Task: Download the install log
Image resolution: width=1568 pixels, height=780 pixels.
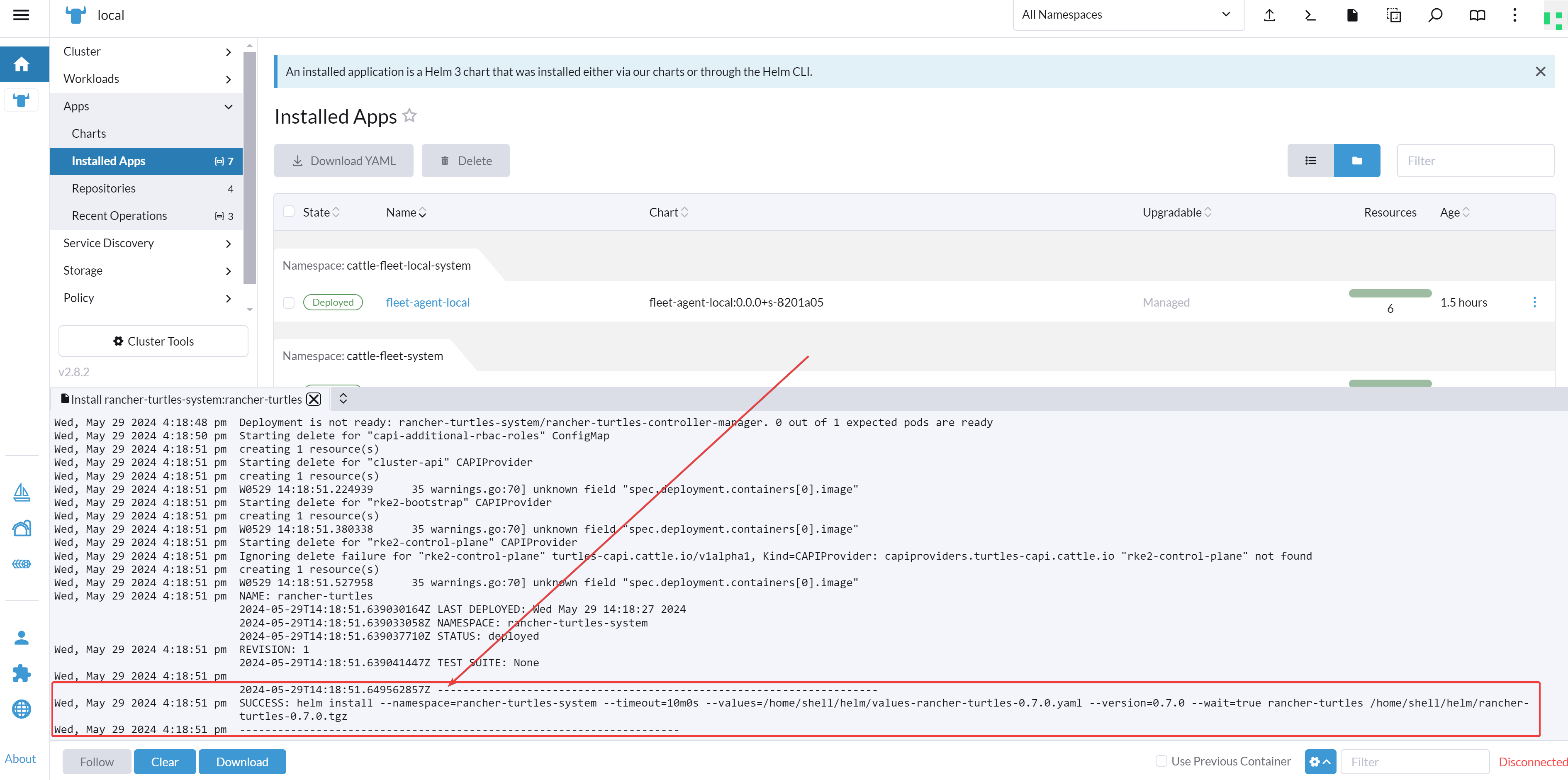Action: 242,762
